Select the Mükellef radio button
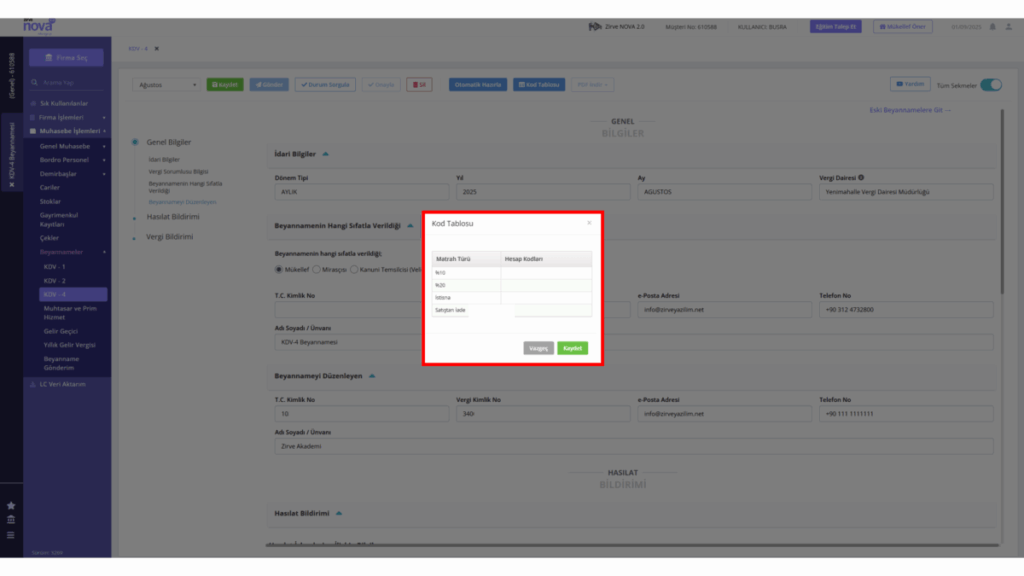Image resolution: width=1024 pixels, height=576 pixels. pyautogui.click(x=279, y=269)
